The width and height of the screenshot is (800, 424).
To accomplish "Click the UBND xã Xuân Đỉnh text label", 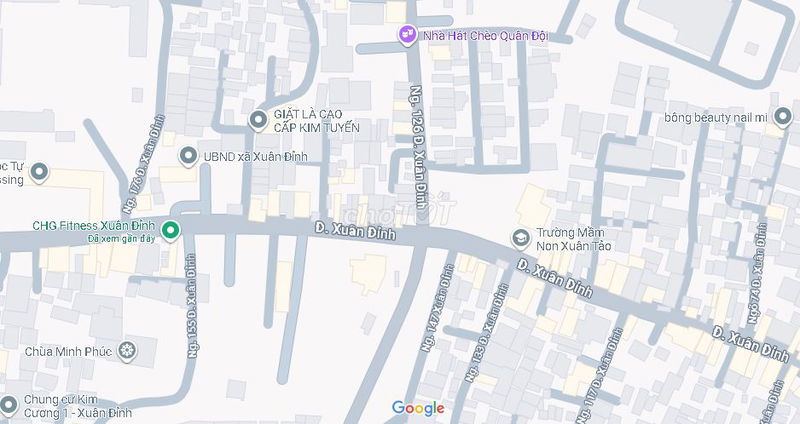I will coord(256,157).
